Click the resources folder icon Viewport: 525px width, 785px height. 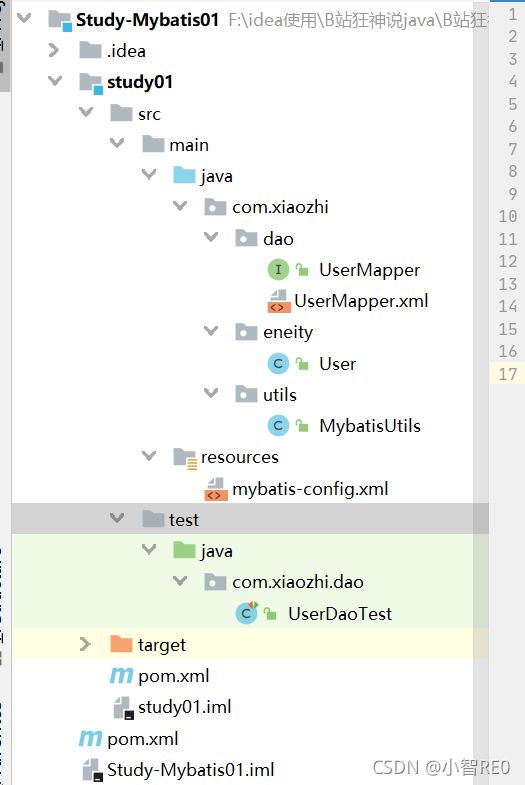point(185,458)
